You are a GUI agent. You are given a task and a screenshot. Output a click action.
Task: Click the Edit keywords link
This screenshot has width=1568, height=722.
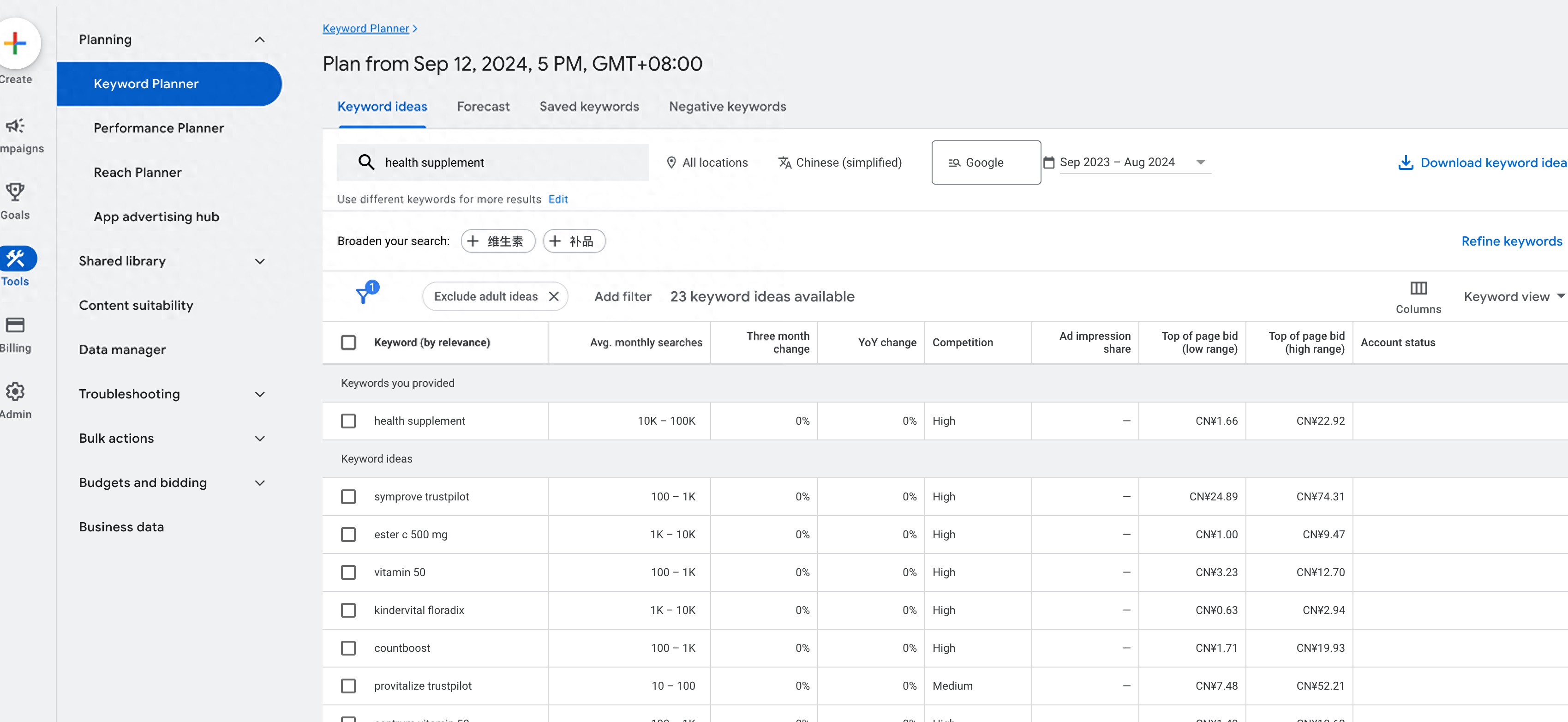click(x=557, y=199)
